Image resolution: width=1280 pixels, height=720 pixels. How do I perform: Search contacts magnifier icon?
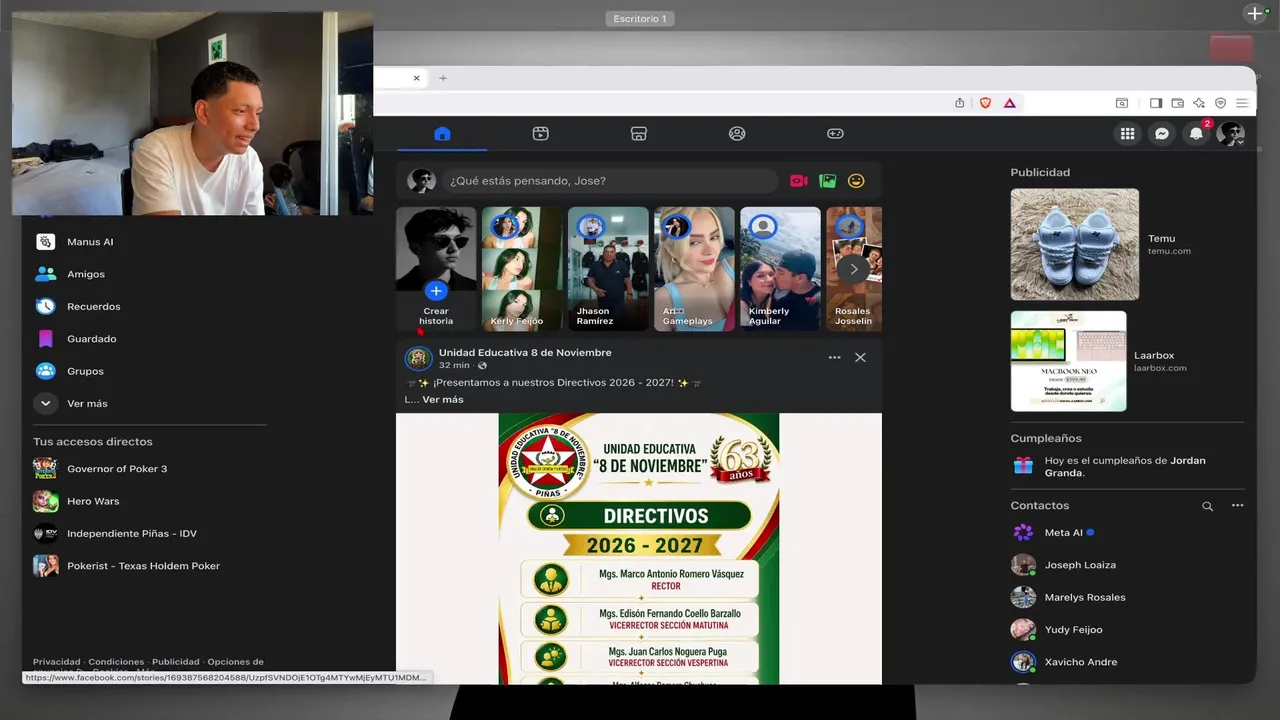coord(1207,506)
